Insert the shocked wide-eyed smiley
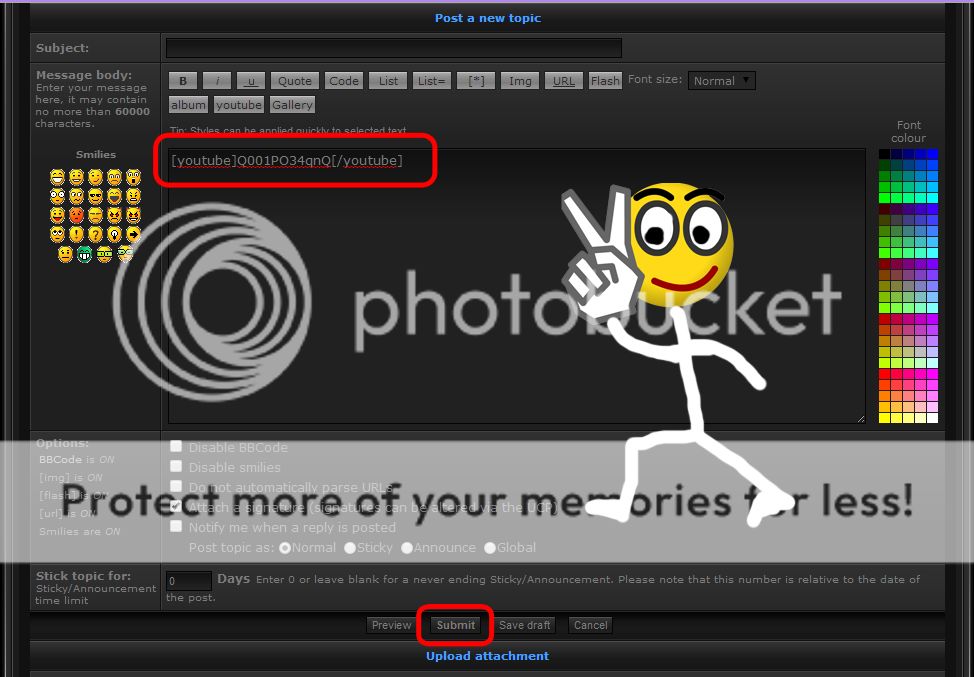The image size is (974, 677). point(57,197)
